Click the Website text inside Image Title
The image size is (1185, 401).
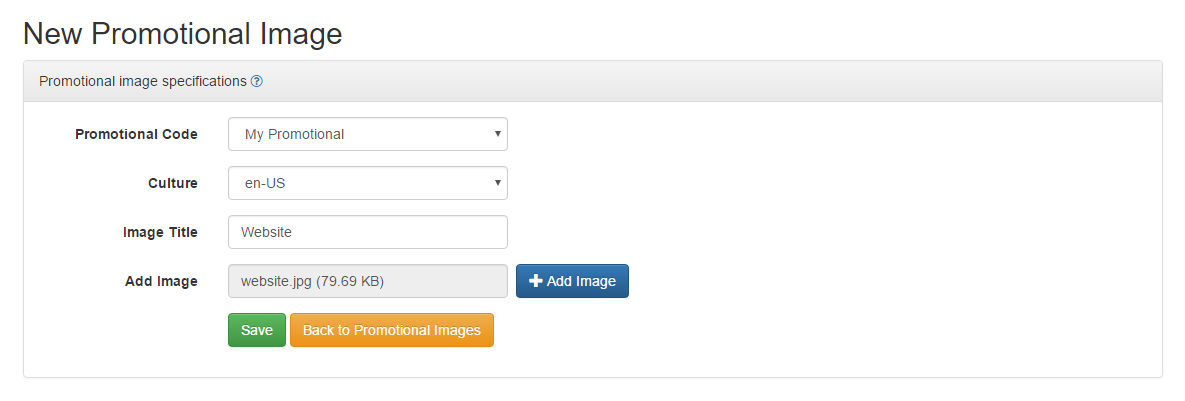266,233
